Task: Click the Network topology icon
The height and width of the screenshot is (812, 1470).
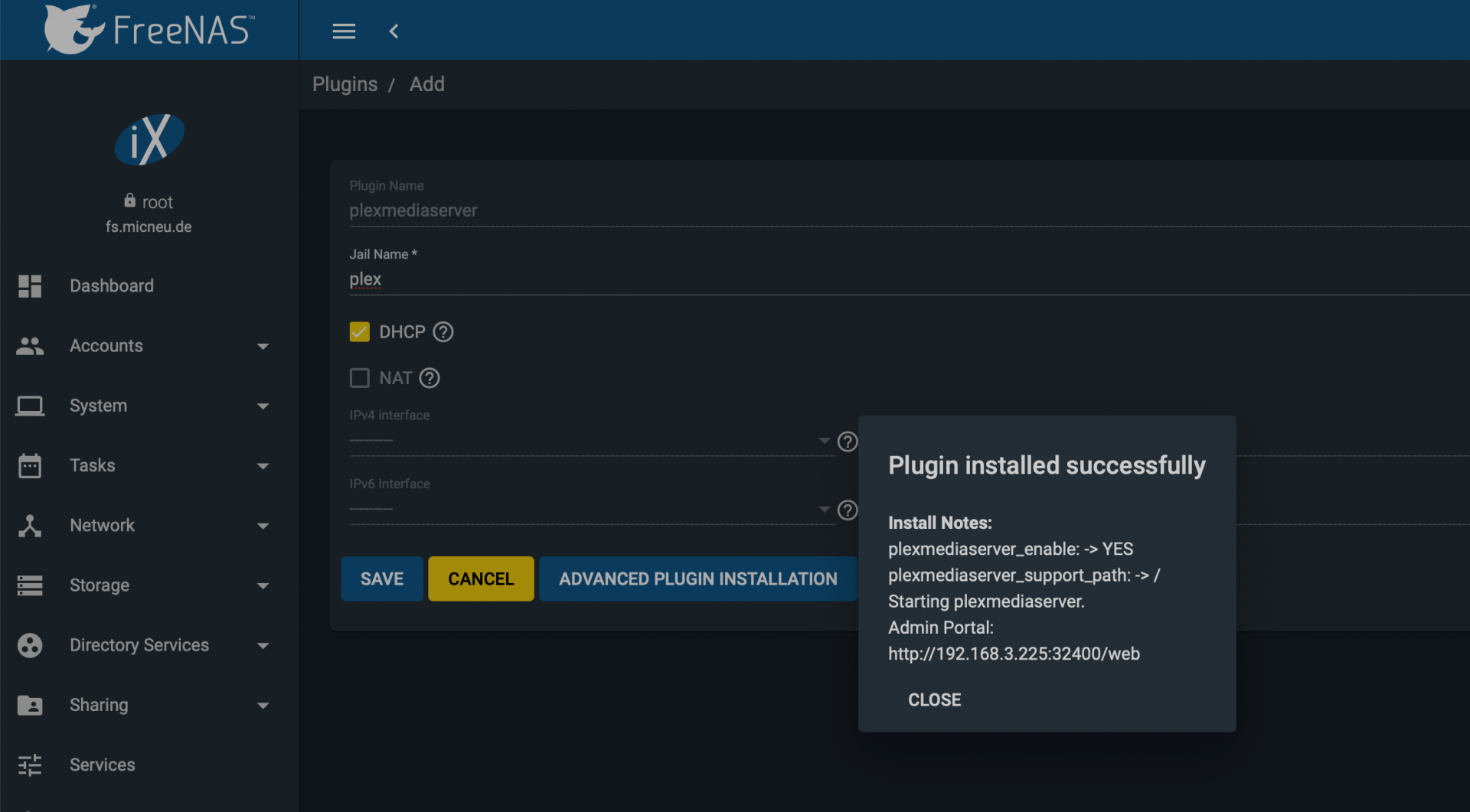Action: pyautogui.click(x=30, y=525)
